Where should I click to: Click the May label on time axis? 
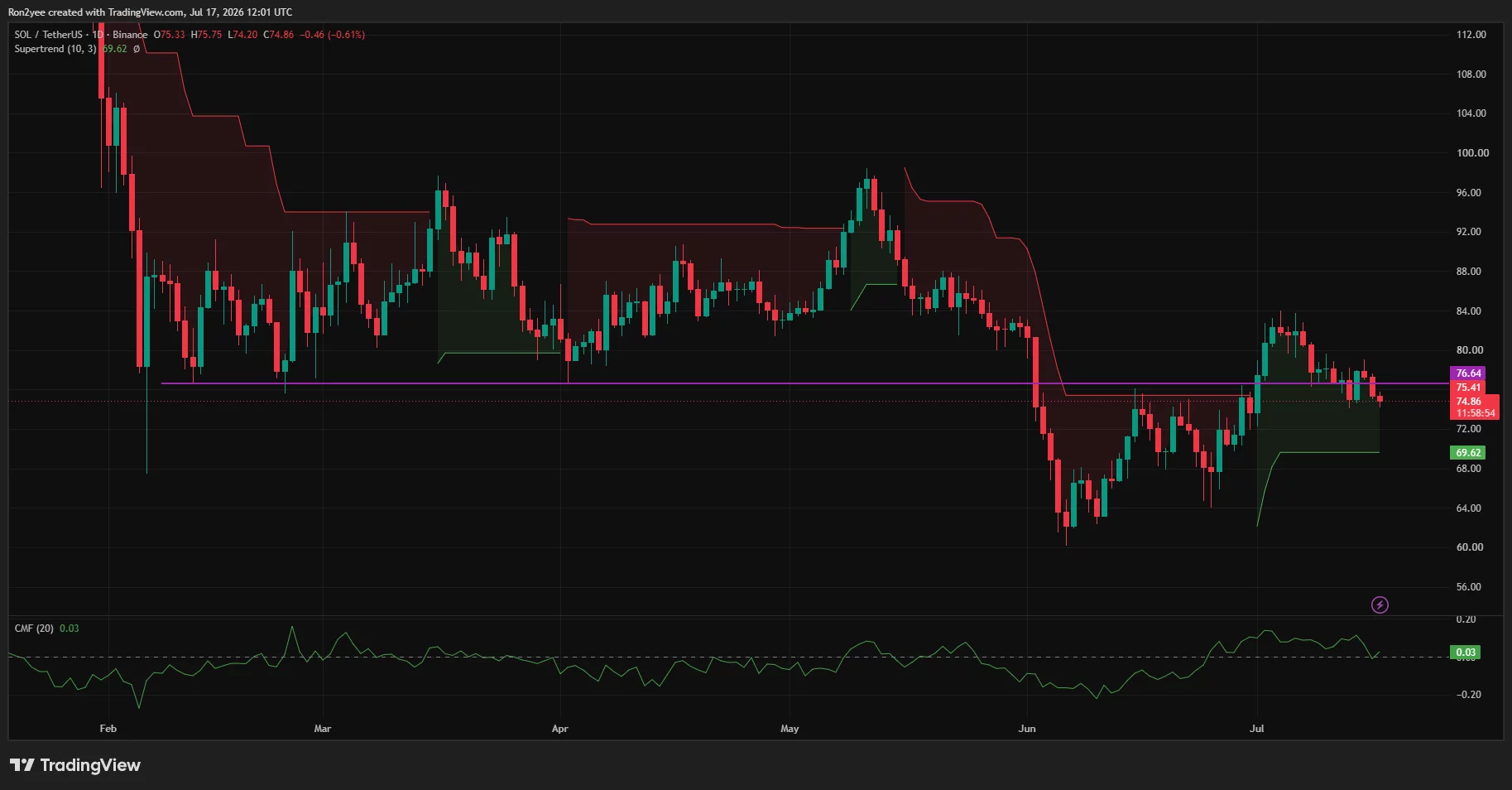[790, 729]
